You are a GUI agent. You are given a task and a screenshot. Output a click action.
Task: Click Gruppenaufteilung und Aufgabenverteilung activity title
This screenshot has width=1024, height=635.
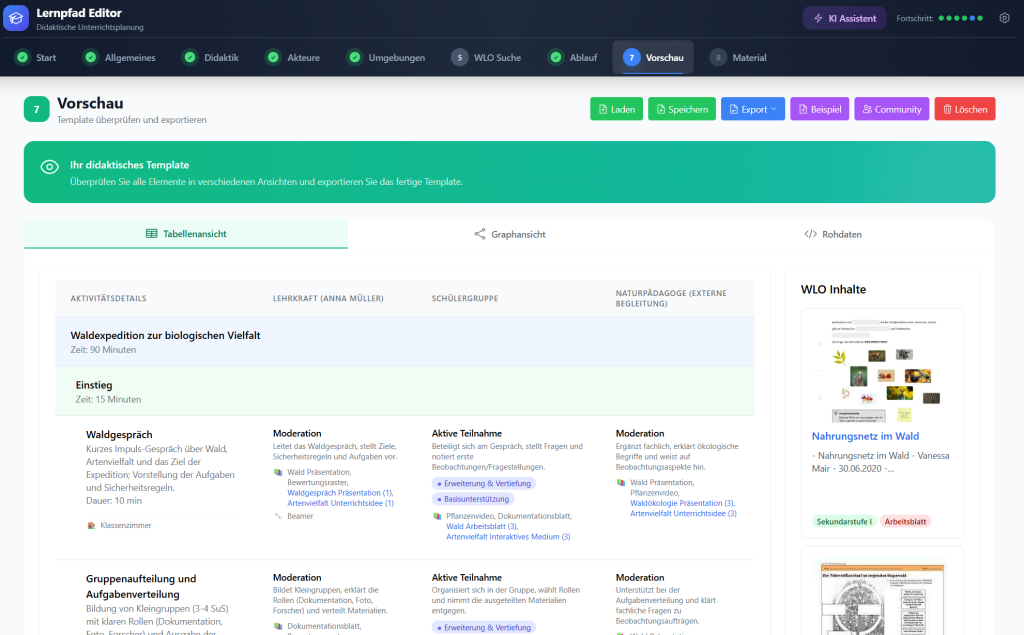point(141,586)
